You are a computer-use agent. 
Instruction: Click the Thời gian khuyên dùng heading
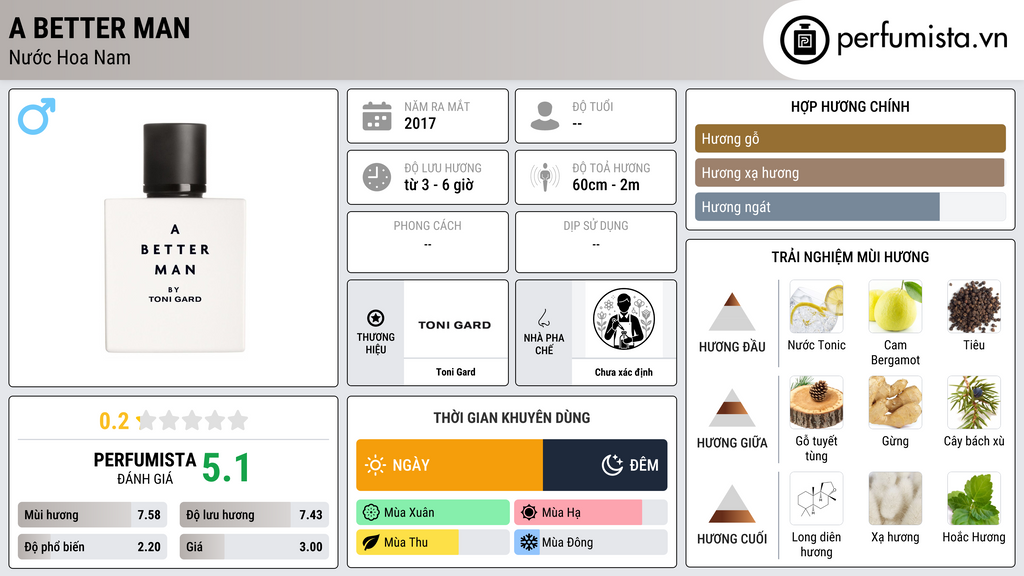click(x=512, y=417)
